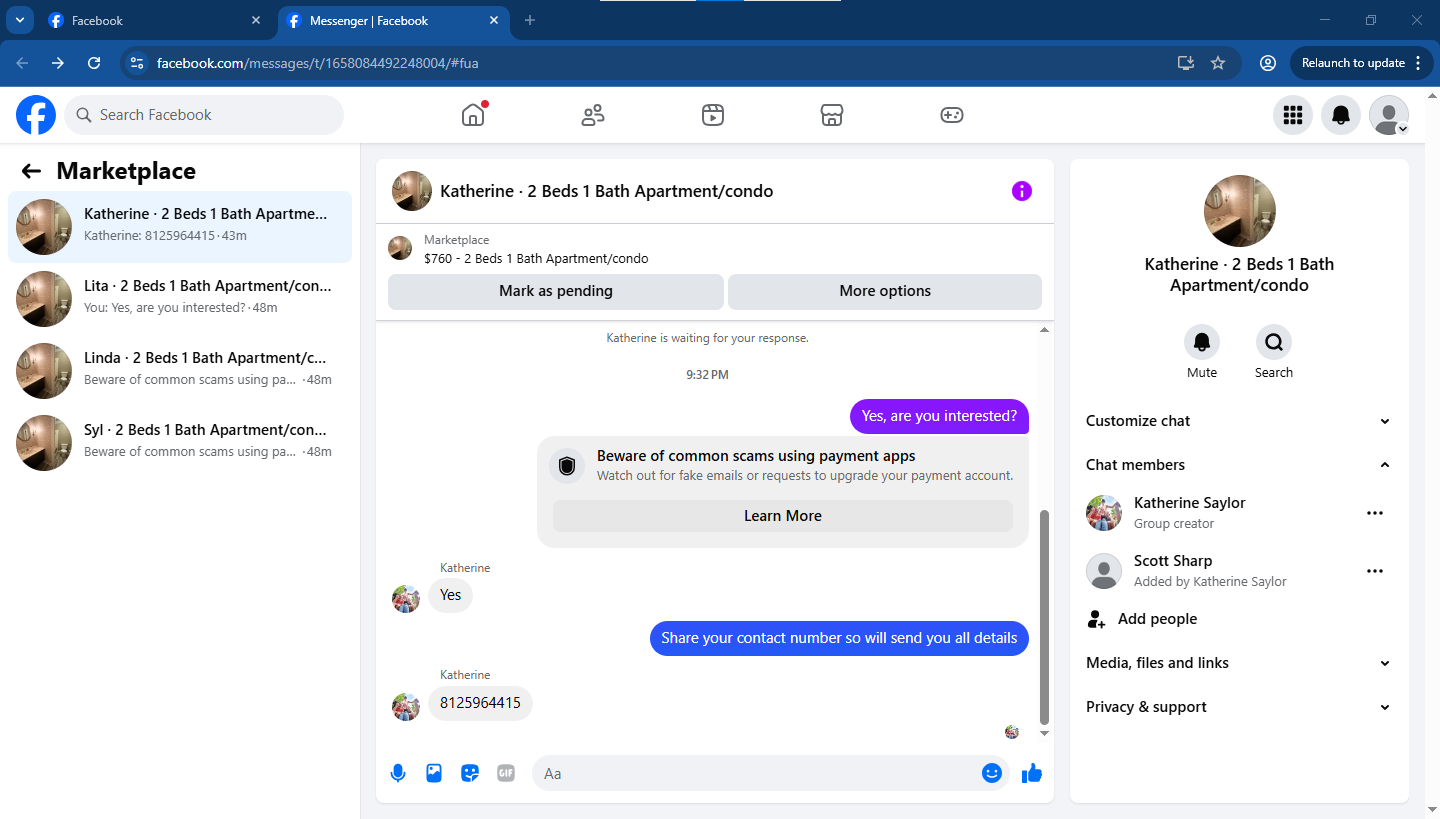Open Chrome's three-dot menu
This screenshot has height=819, width=1440.
[x=1417, y=63]
